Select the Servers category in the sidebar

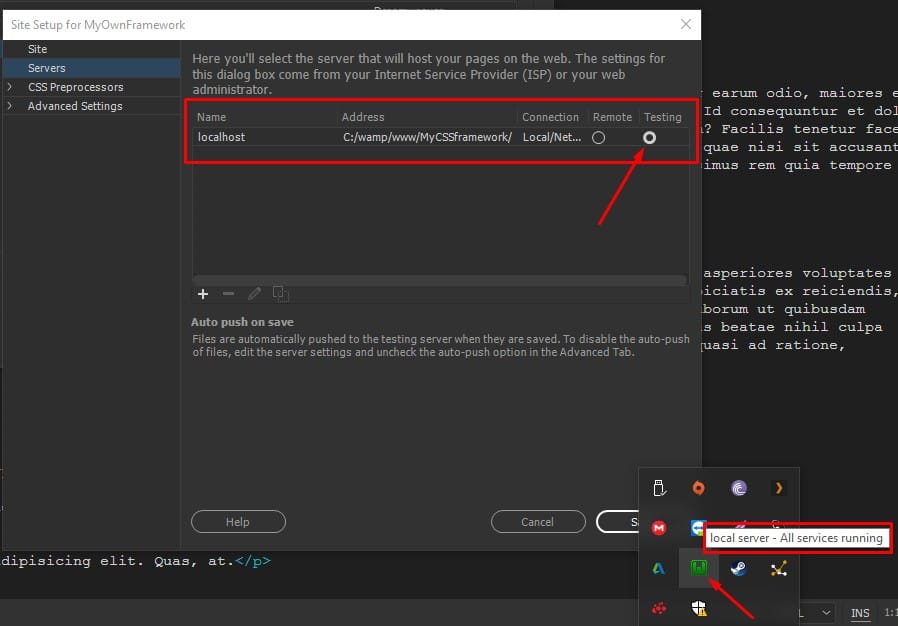pyautogui.click(x=48, y=68)
